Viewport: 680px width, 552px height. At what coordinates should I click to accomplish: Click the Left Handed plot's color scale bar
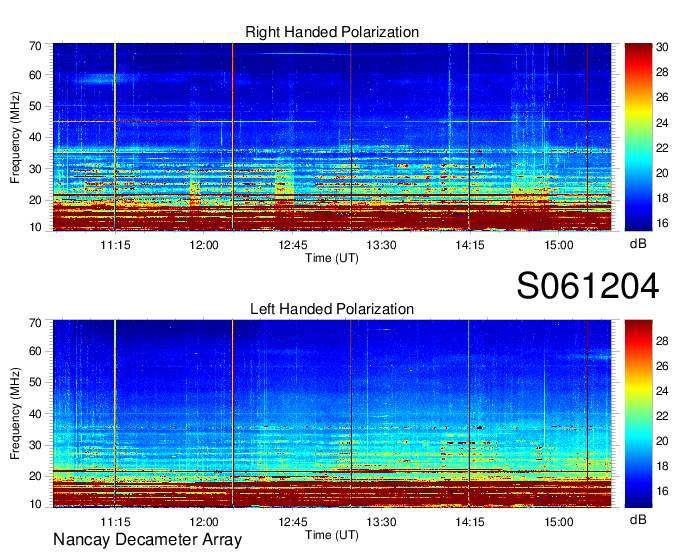coord(638,414)
